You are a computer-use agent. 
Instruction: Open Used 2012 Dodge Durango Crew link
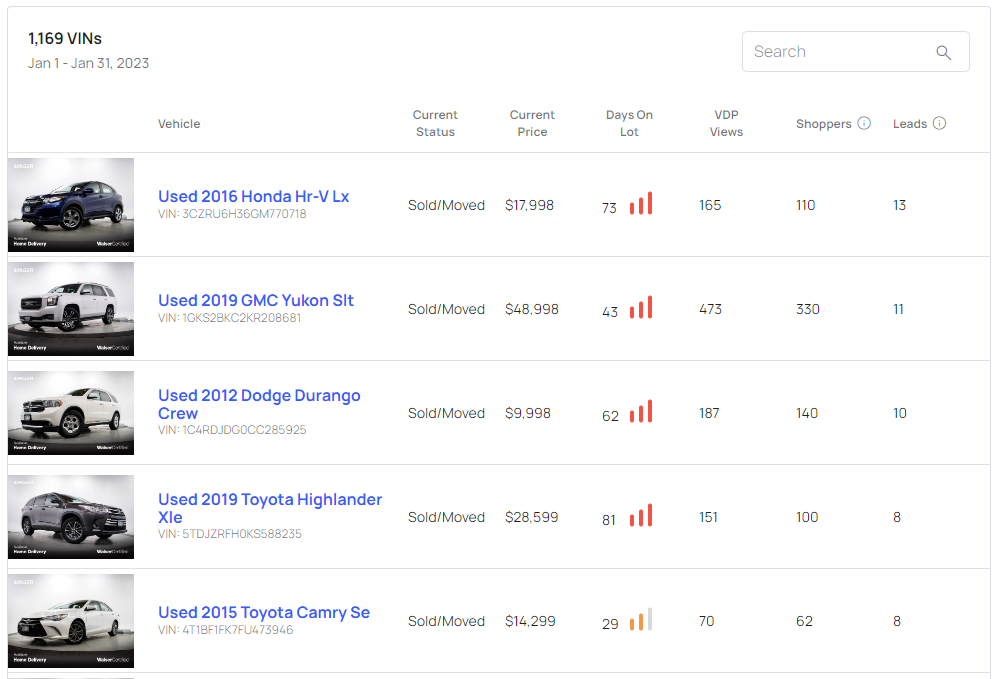tap(259, 396)
